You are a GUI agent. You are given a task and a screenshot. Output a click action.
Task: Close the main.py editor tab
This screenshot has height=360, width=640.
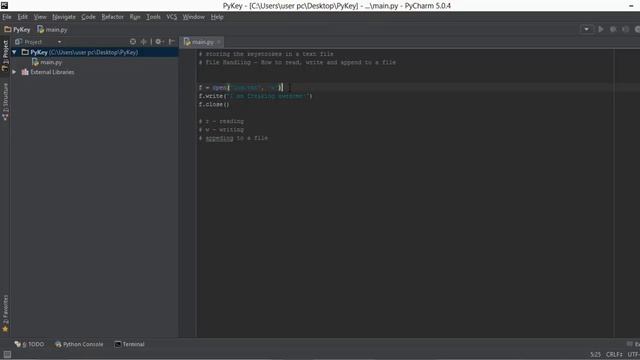click(x=219, y=42)
